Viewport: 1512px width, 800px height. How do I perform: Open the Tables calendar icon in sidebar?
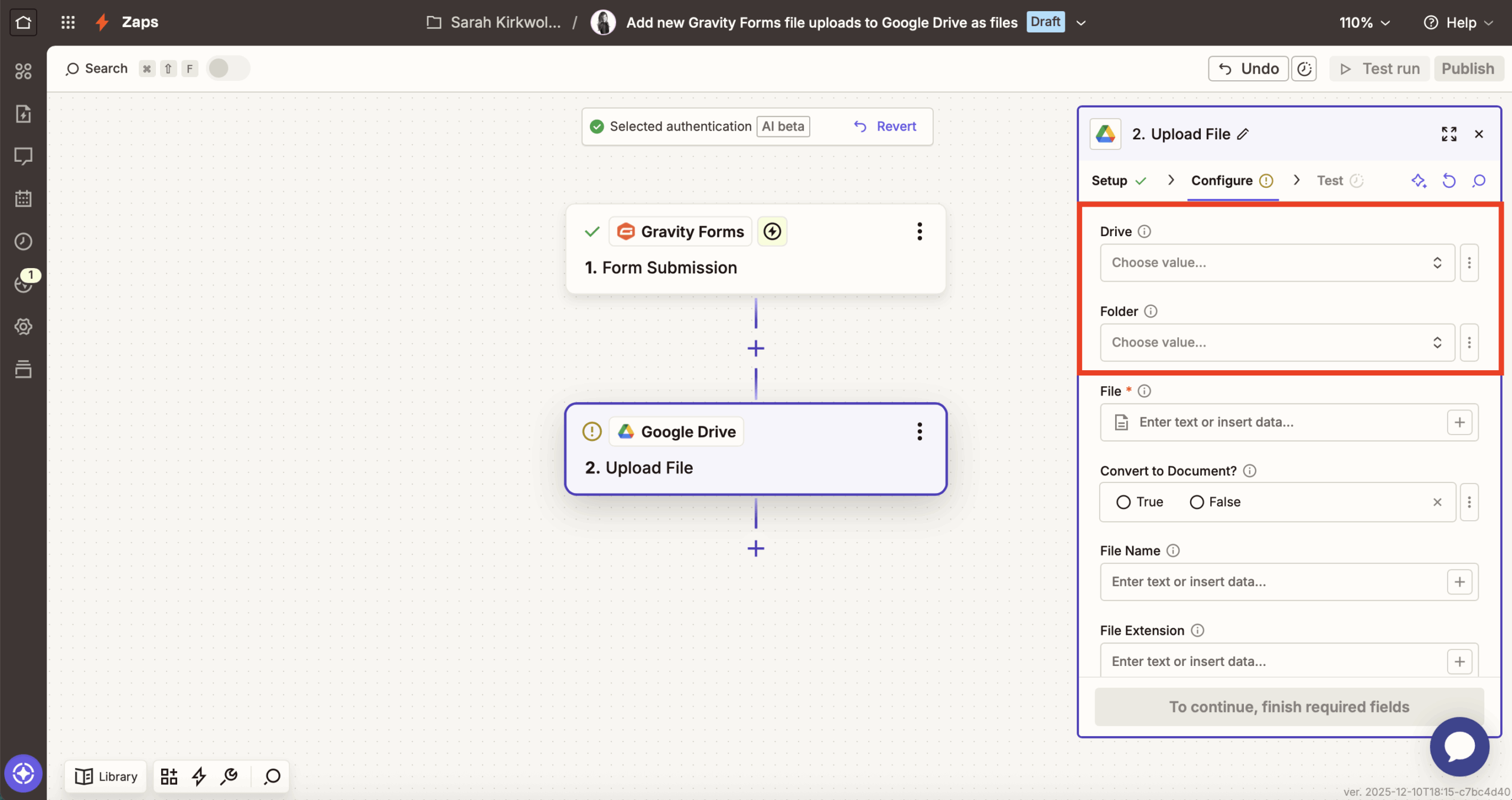pos(24,198)
